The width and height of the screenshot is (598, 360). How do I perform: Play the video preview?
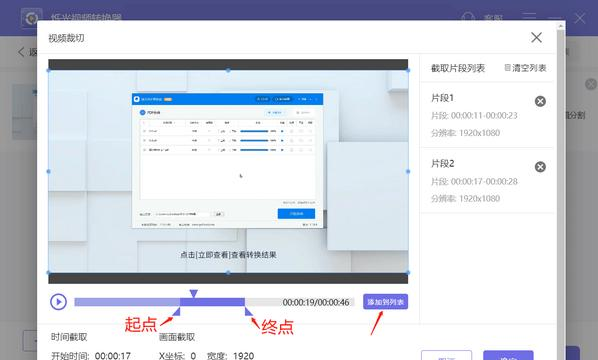[x=58, y=302]
